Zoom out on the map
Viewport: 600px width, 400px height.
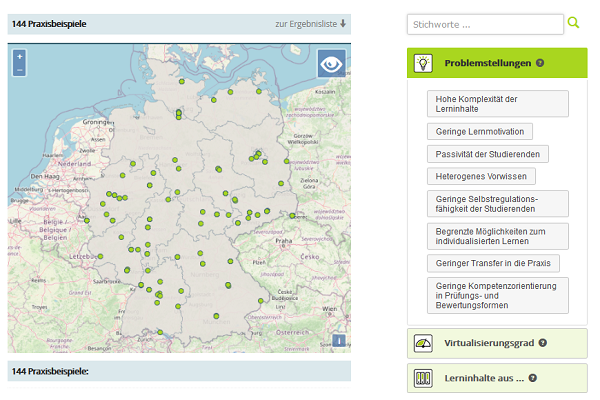coord(19,70)
